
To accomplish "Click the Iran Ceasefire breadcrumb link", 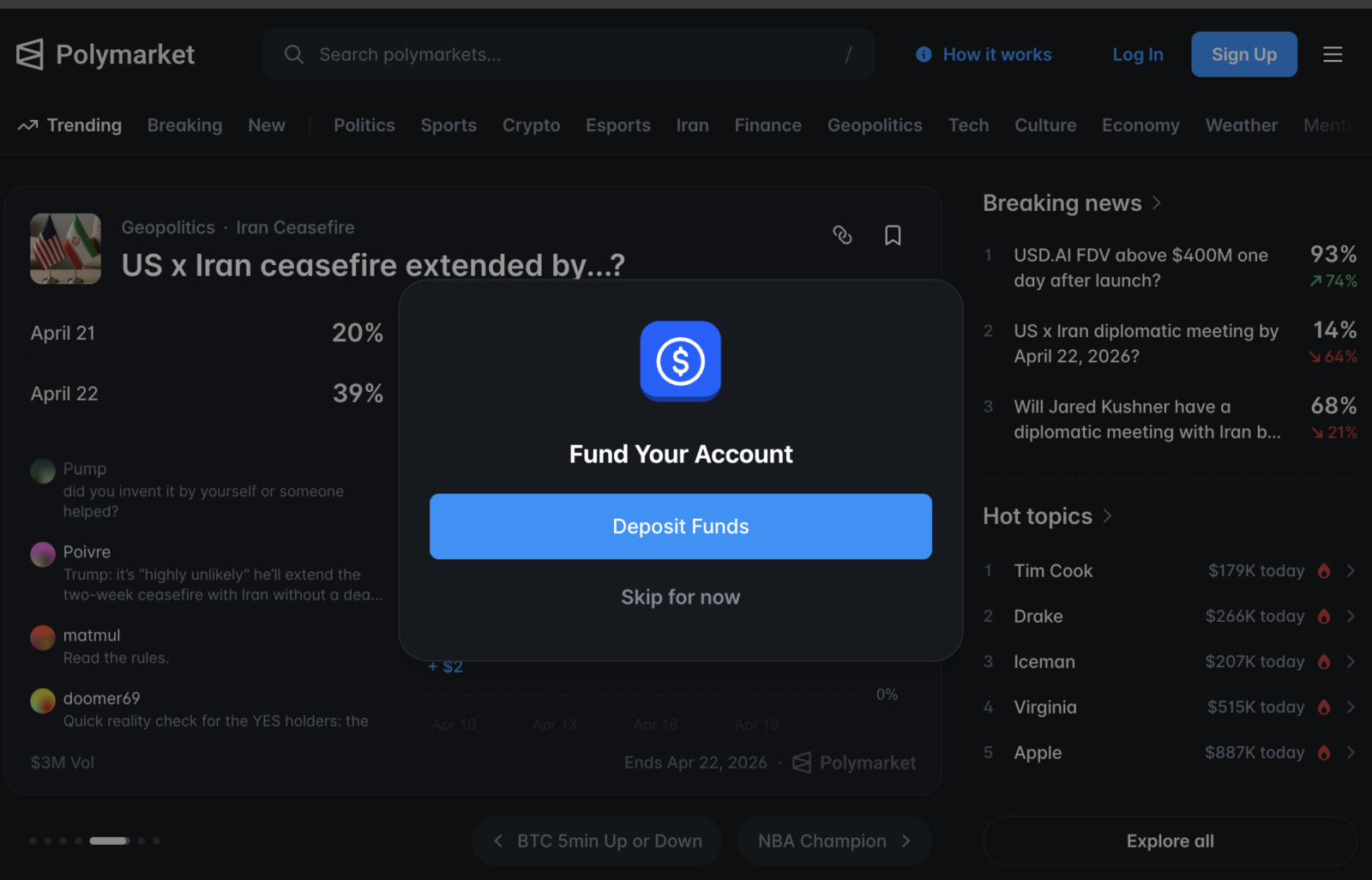I will click(296, 227).
